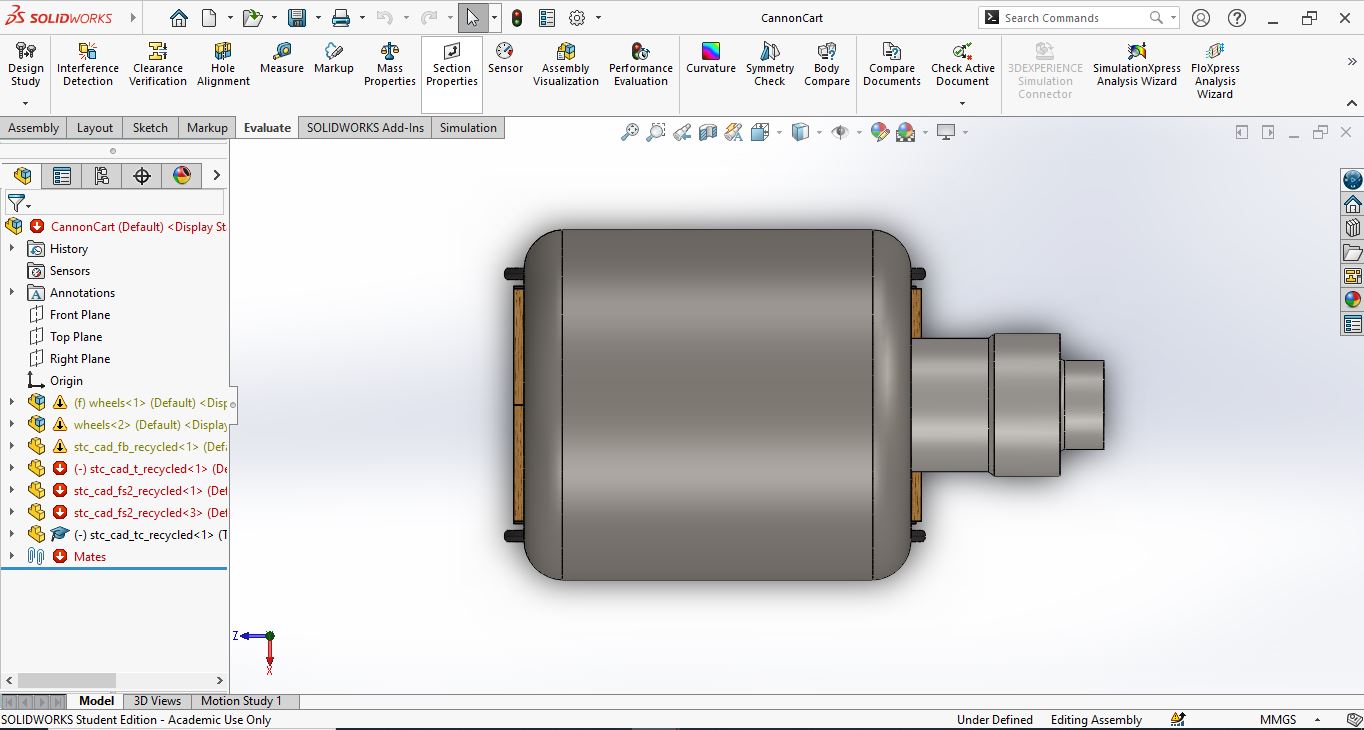Open the ConfigurationManager tab icon
The height and width of the screenshot is (730, 1364).
[x=102, y=176]
